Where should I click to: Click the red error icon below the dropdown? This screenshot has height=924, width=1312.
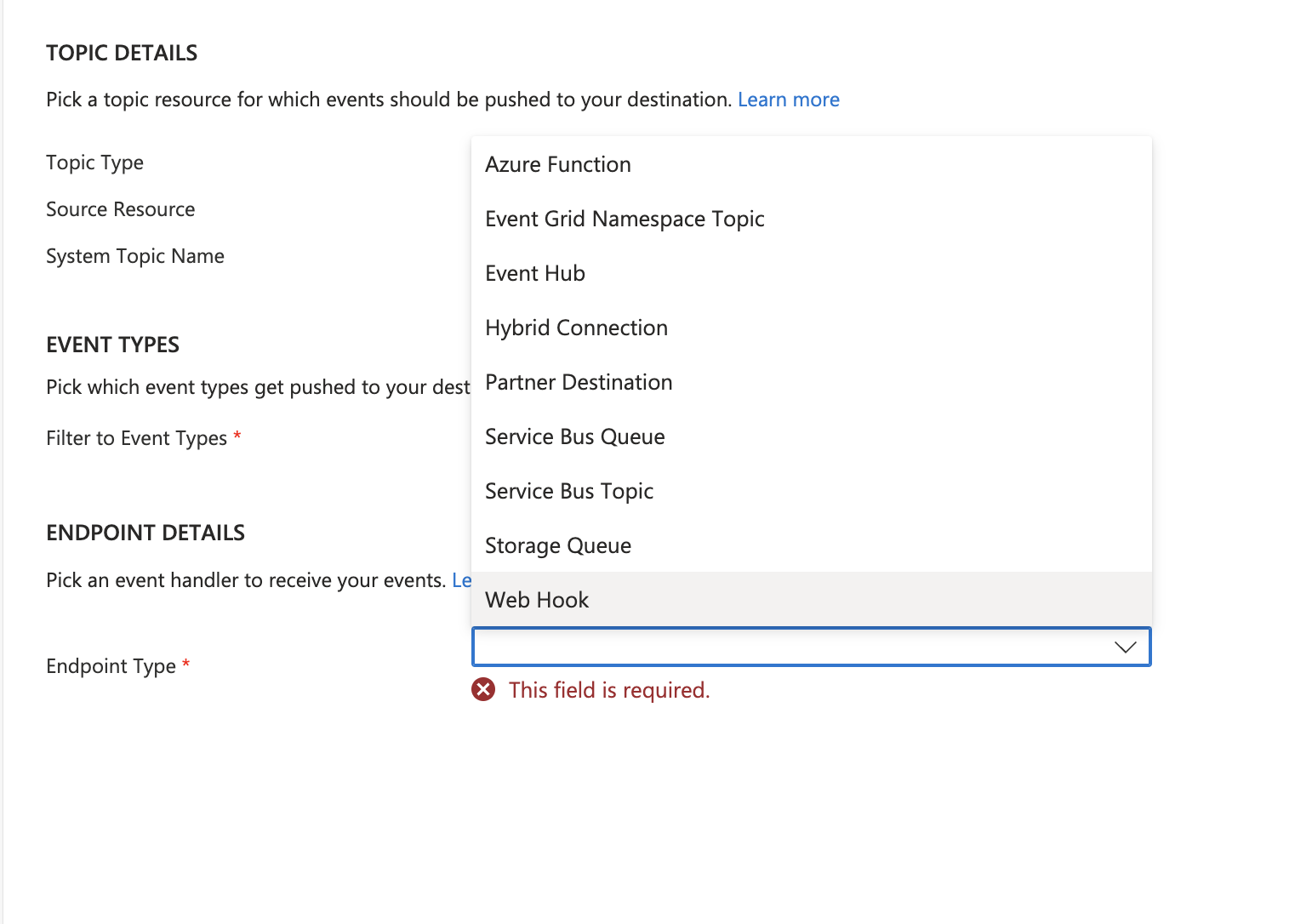483,689
